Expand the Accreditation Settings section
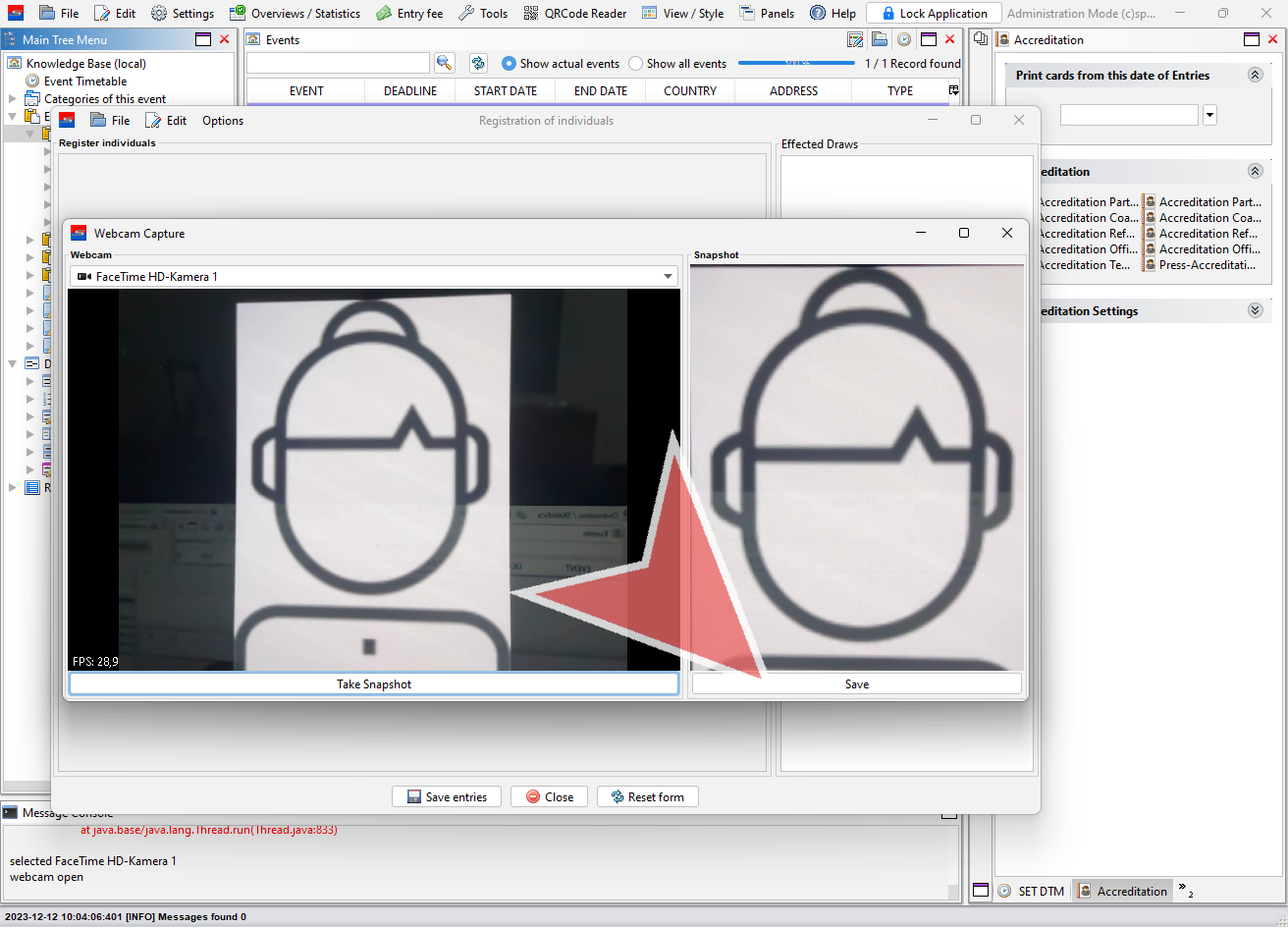This screenshot has height=928, width=1288. point(1254,311)
